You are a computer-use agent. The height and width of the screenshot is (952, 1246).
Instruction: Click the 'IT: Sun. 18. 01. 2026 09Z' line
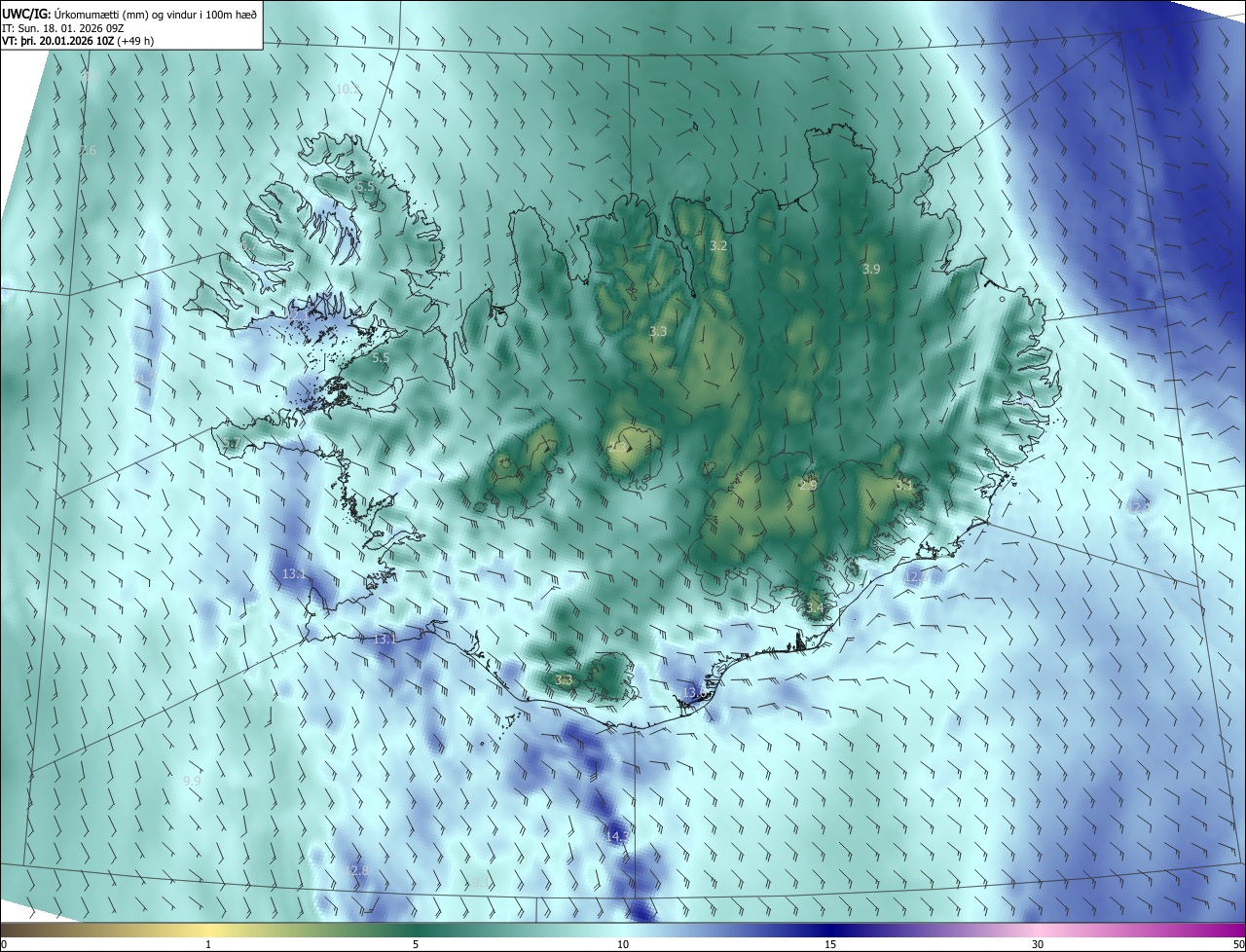tap(63, 28)
